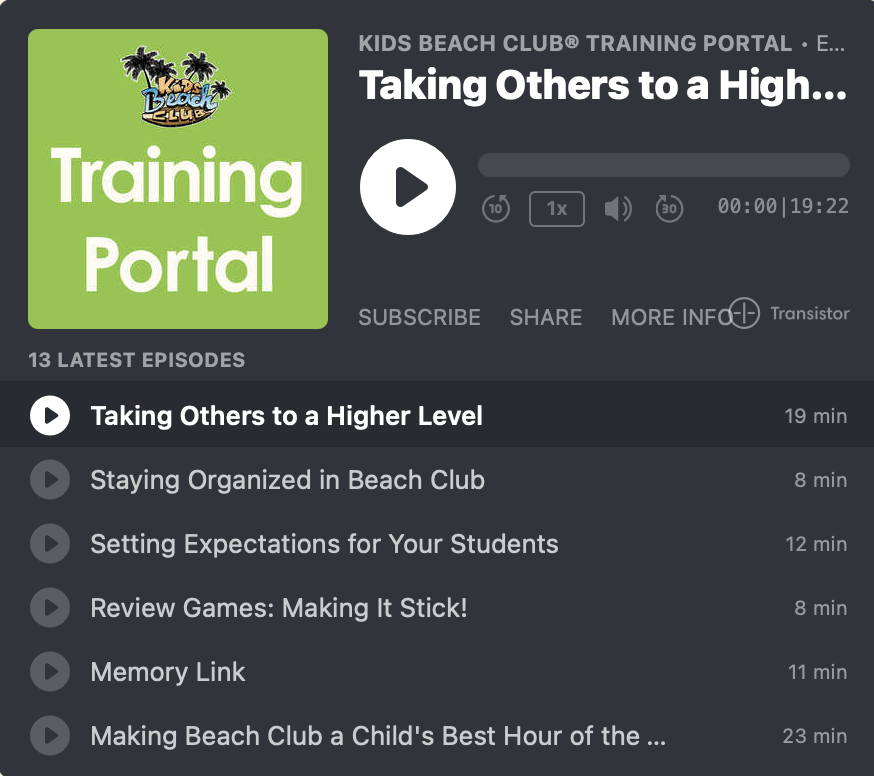Open the Share options
874x776 pixels.
[x=546, y=317]
